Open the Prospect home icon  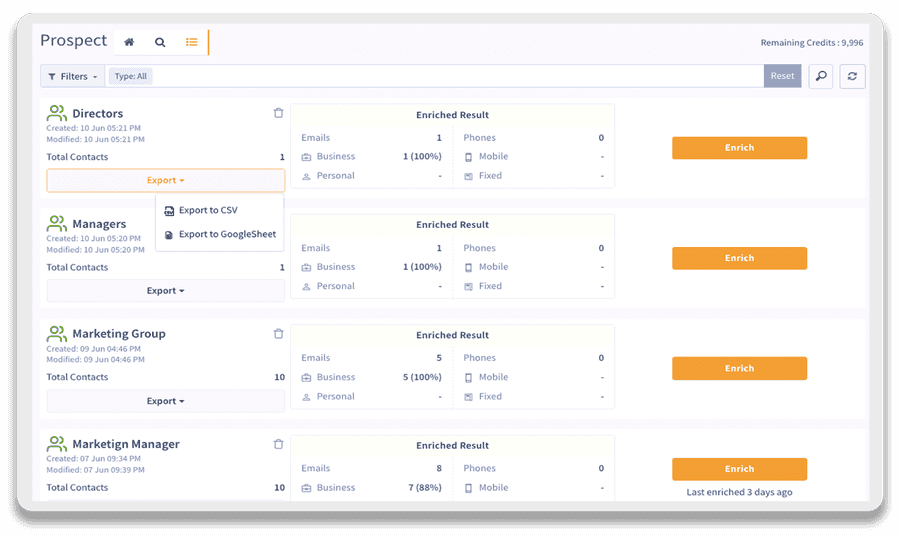coord(129,42)
